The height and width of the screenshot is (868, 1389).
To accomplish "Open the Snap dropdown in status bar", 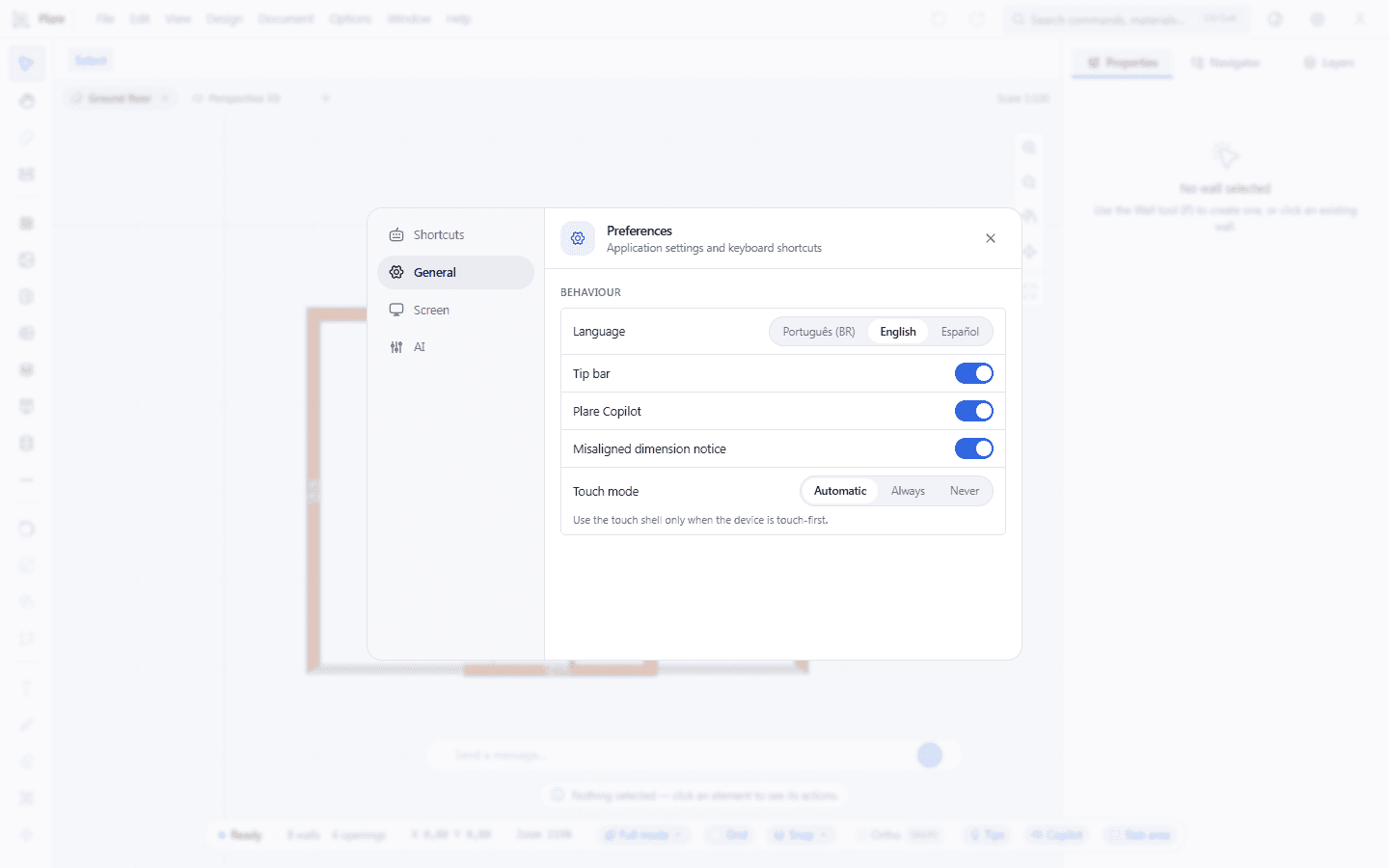I will point(802,835).
